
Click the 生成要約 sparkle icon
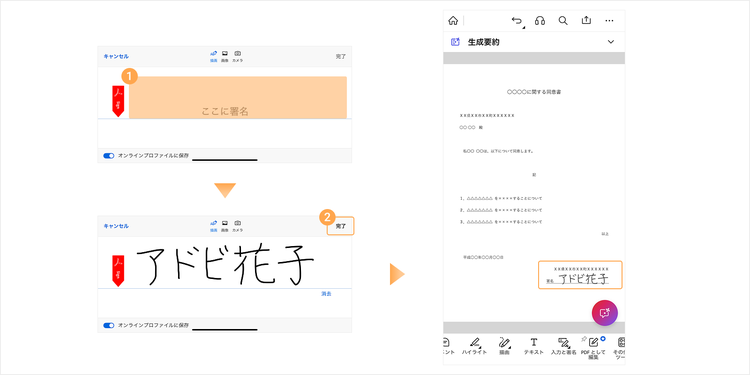[x=455, y=42]
